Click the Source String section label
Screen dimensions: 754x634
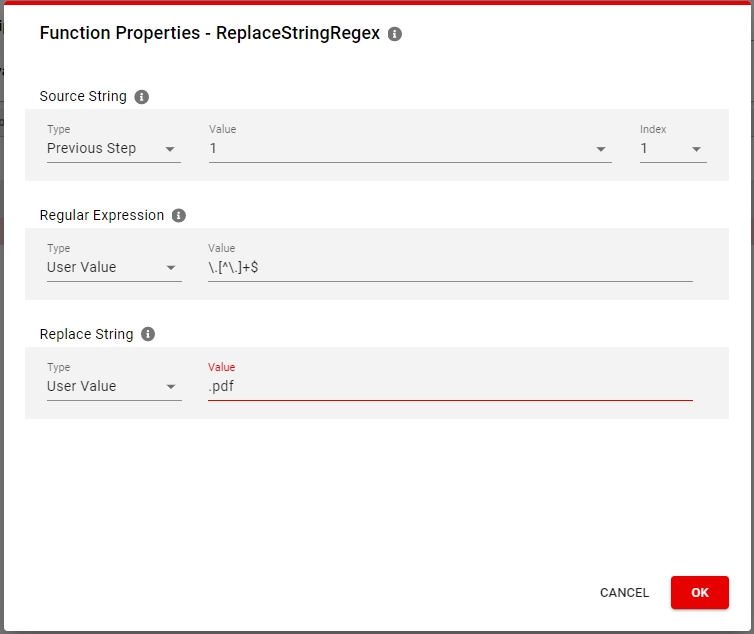[83, 97]
